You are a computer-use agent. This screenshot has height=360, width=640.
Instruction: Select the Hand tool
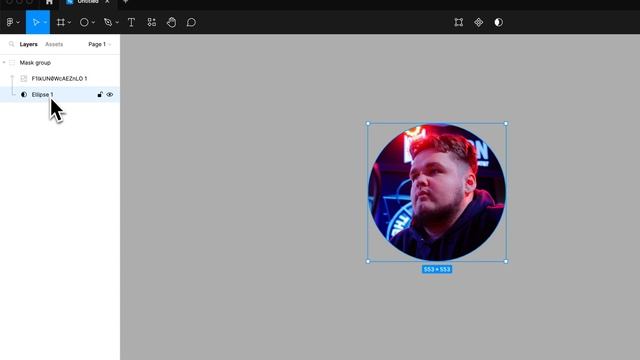pyautogui.click(x=171, y=22)
